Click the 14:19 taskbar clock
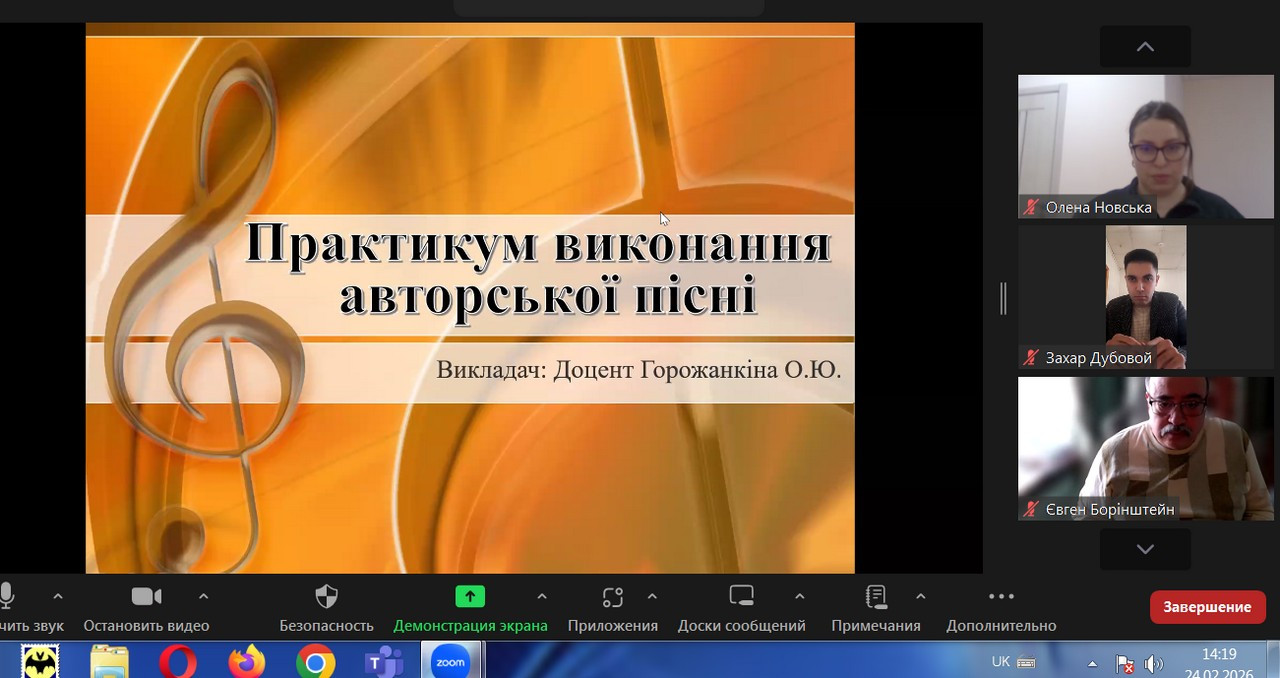Image resolution: width=1280 pixels, height=678 pixels. pos(1218,654)
